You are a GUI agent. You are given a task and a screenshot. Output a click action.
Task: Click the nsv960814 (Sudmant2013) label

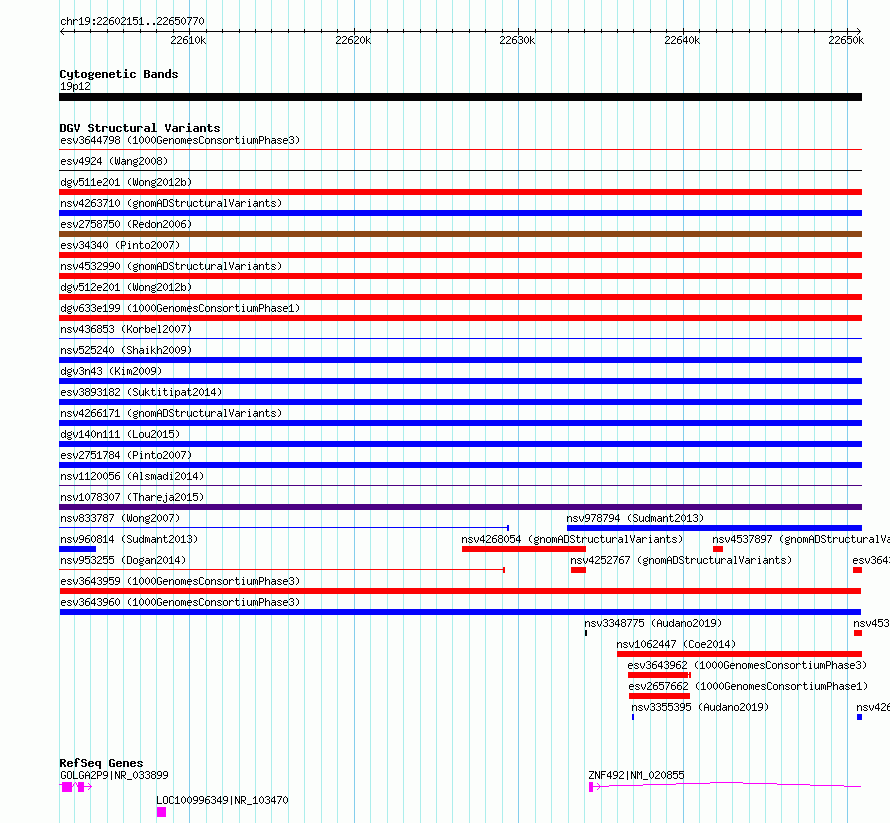tap(129, 539)
